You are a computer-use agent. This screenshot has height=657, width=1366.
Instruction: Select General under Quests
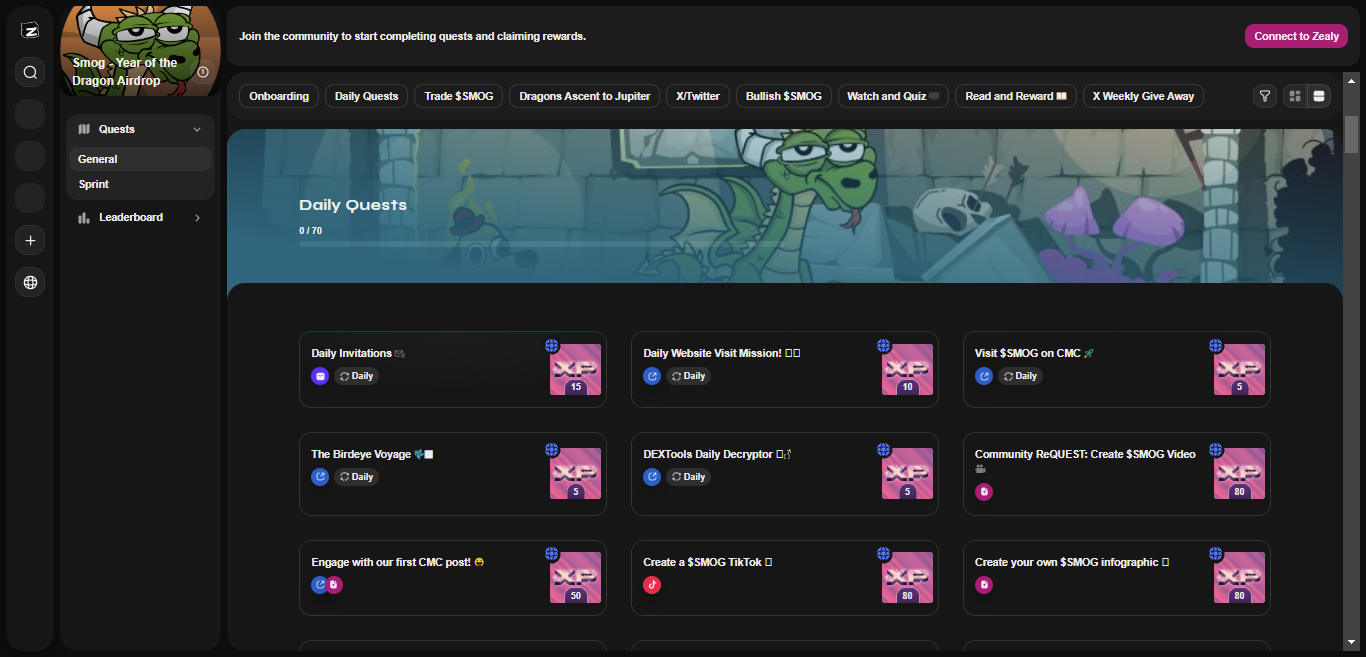(x=140, y=159)
